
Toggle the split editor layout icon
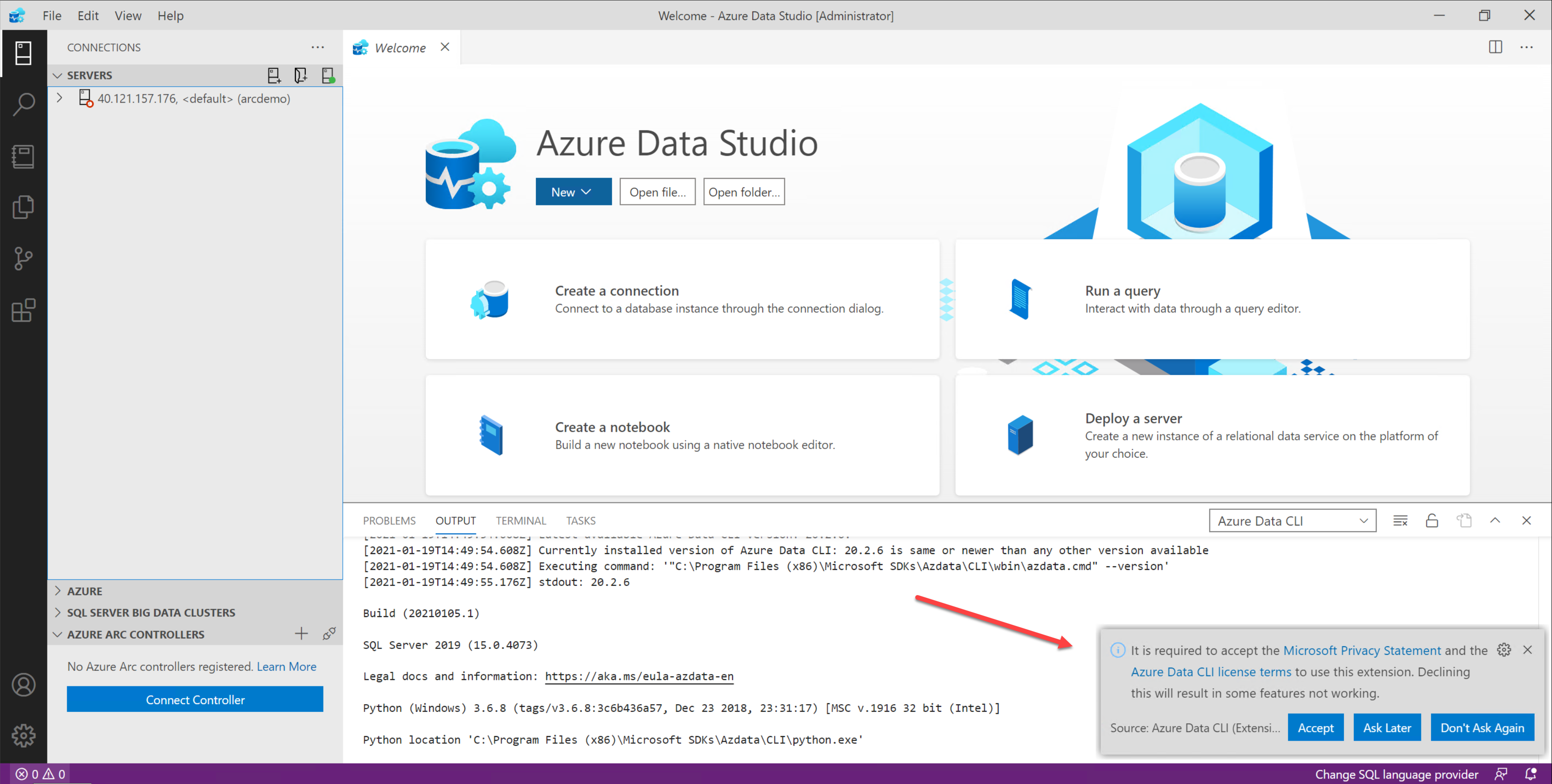pyautogui.click(x=1495, y=47)
